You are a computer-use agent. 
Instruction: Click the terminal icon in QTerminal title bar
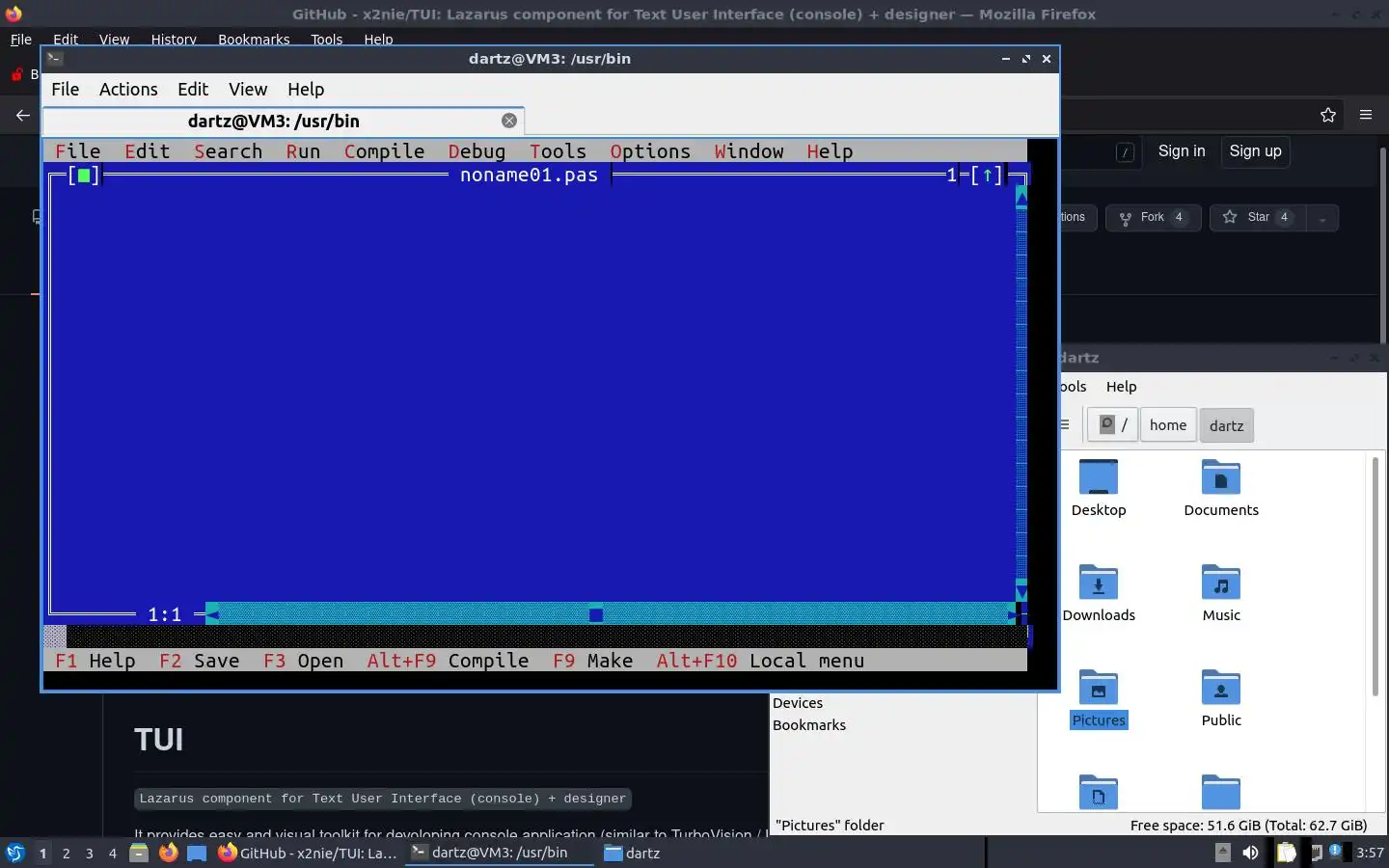pos(55,58)
